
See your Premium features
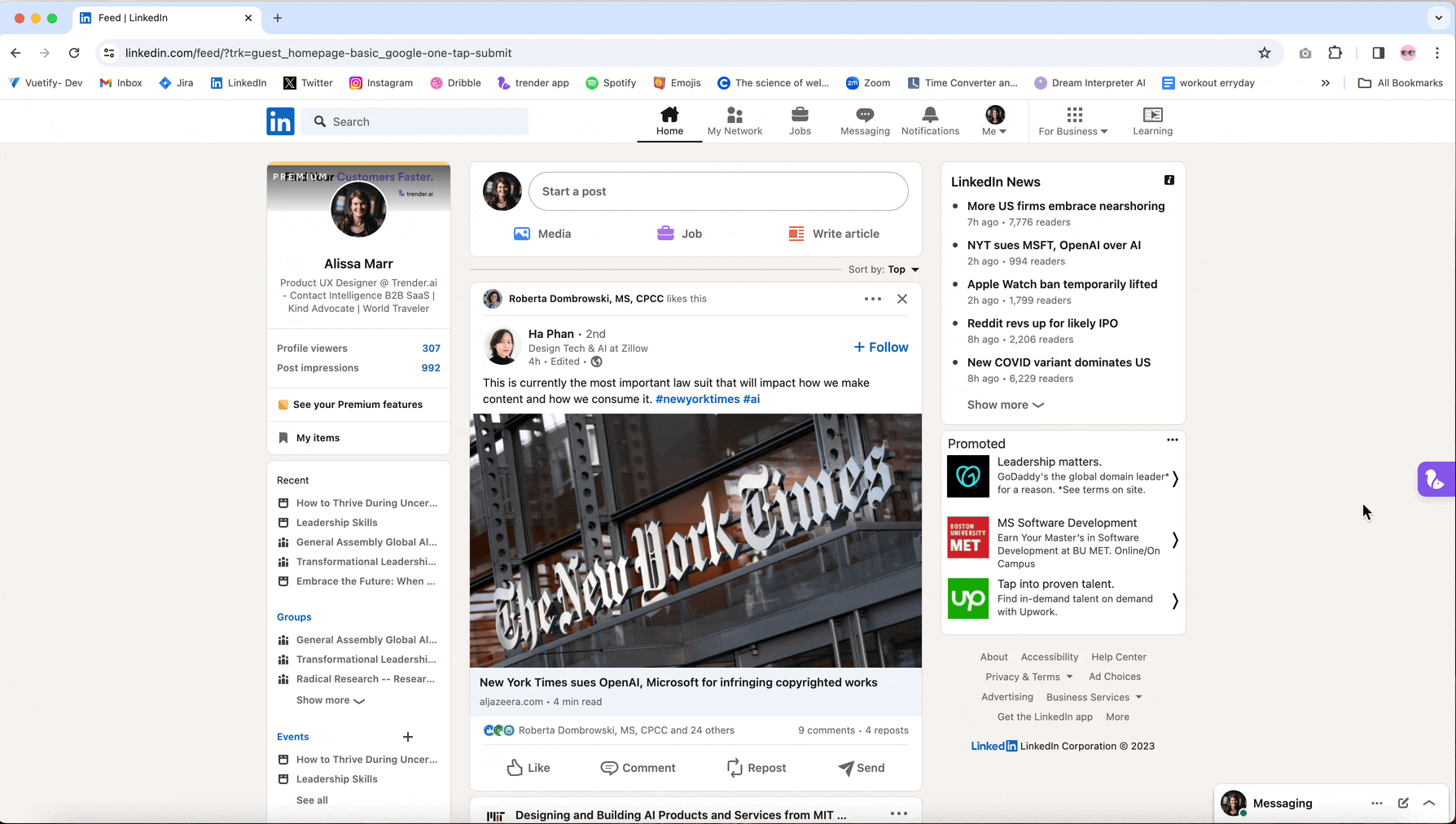(350, 405)
